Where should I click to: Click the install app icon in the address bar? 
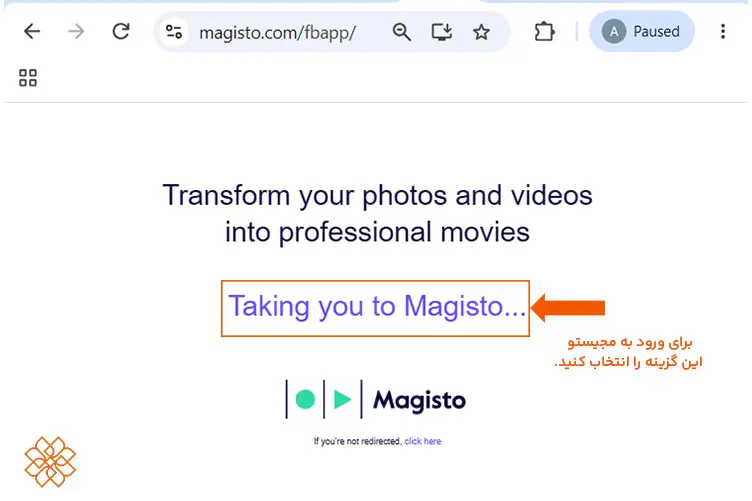click(x=441, y=32)
